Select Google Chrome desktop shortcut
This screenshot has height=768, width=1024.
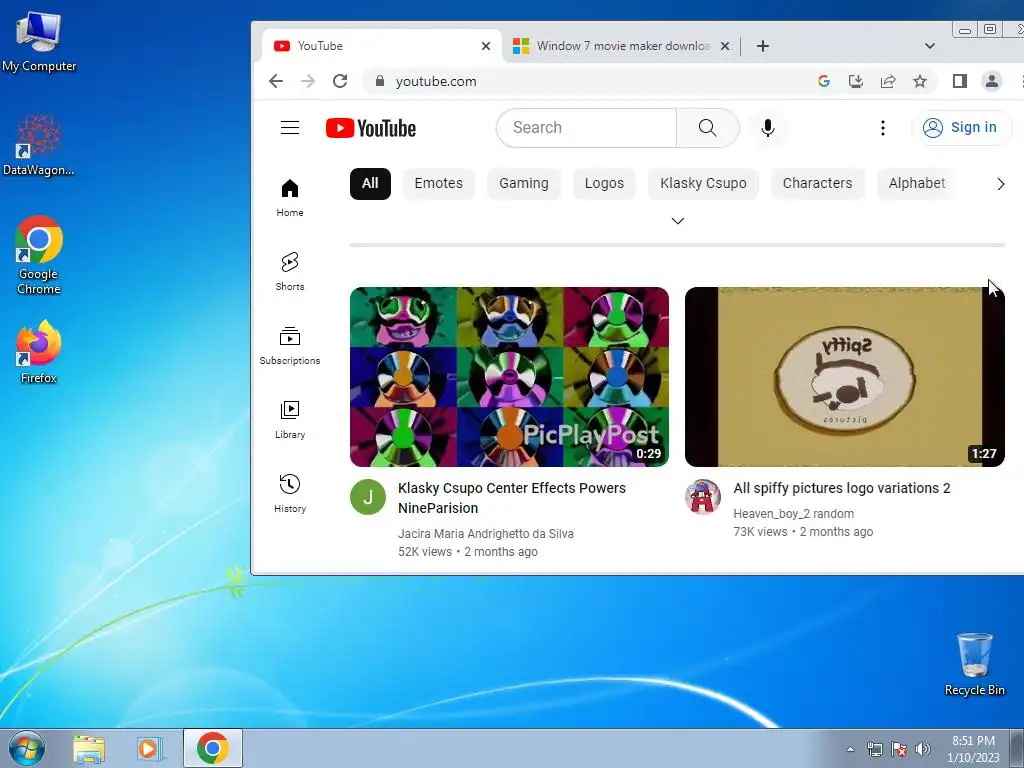pyautogui.click(x=39, y=255)
